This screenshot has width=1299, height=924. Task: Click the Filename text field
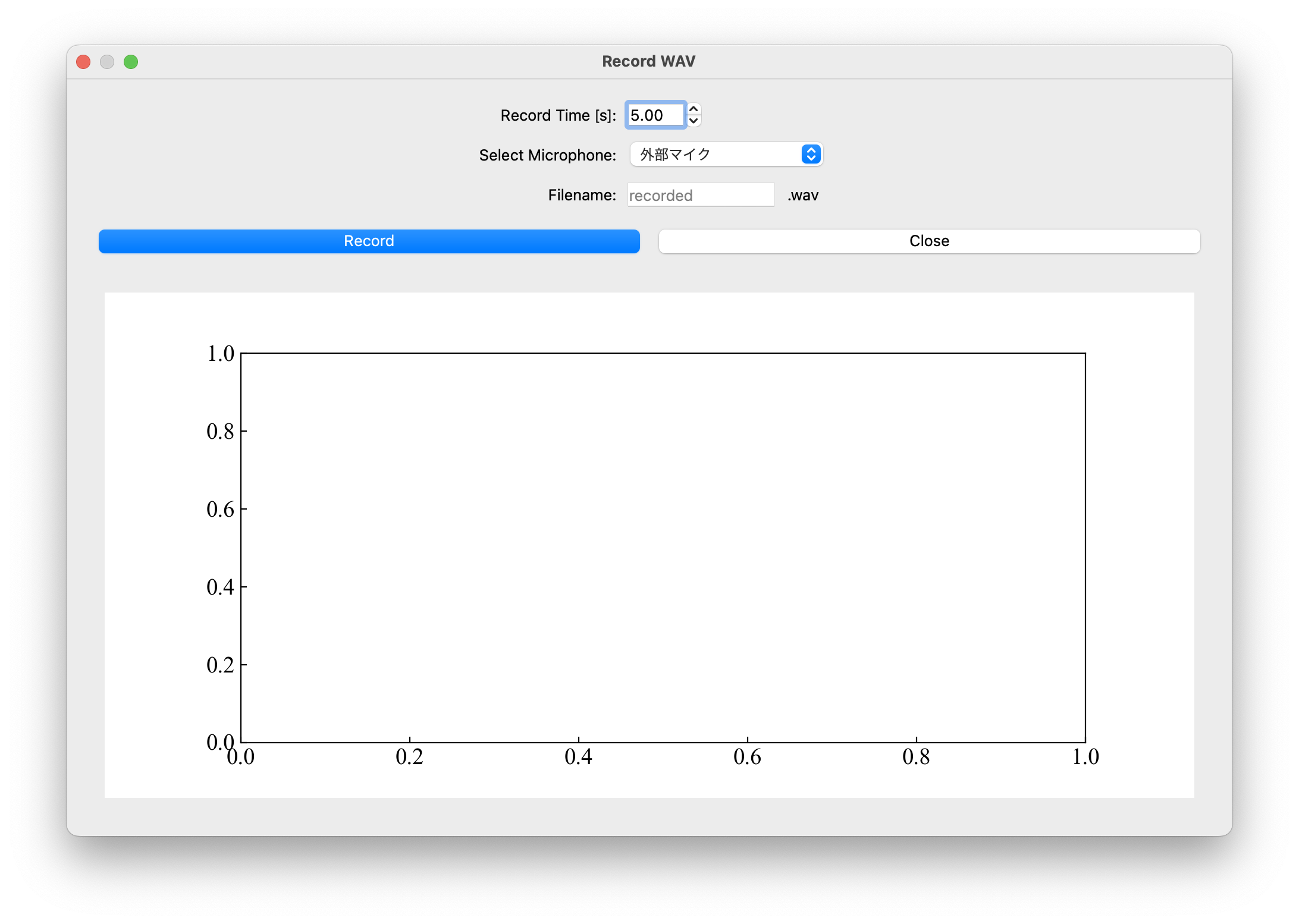[x=700, y=195]
